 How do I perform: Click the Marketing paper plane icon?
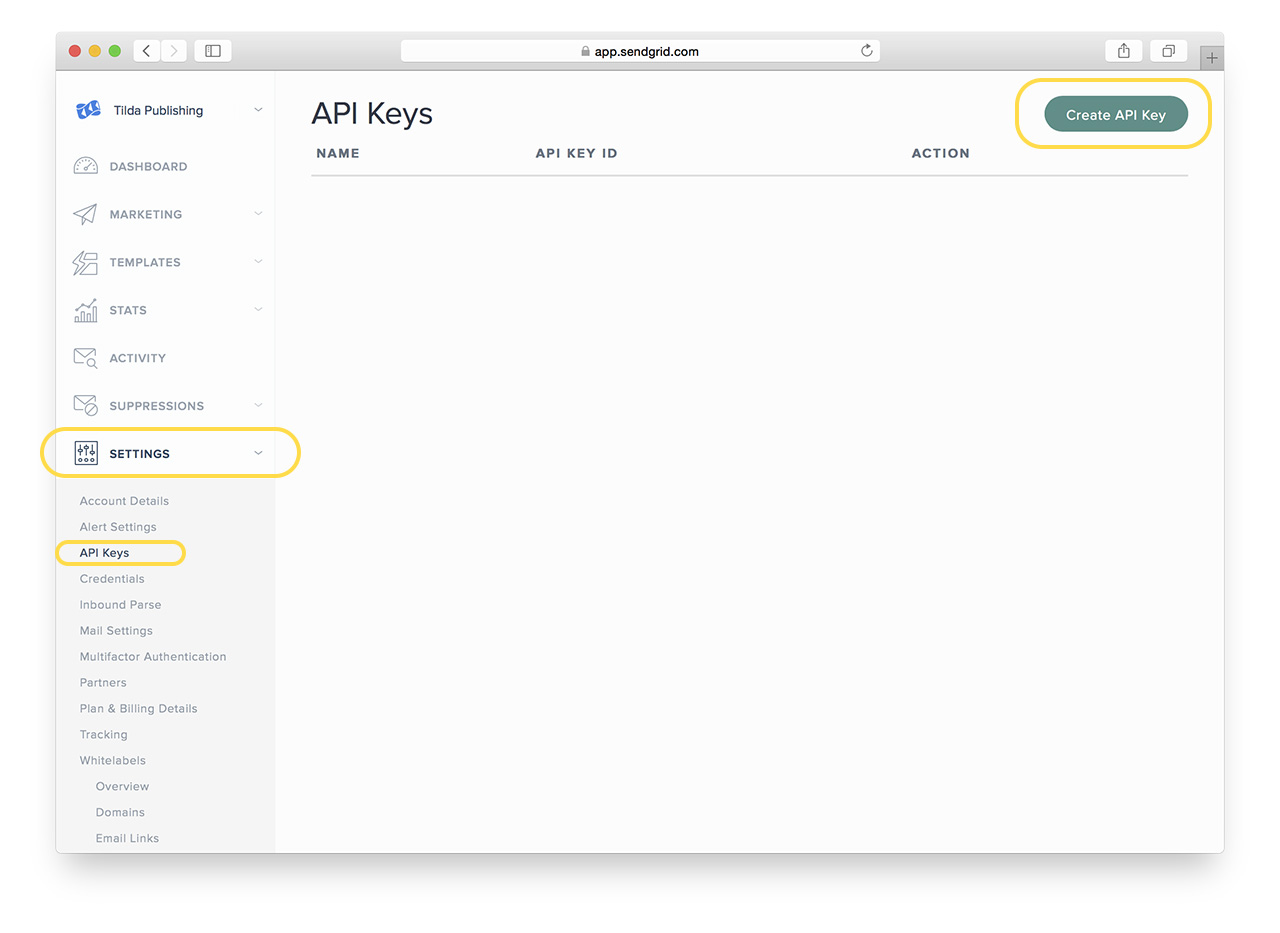point(88,213)
